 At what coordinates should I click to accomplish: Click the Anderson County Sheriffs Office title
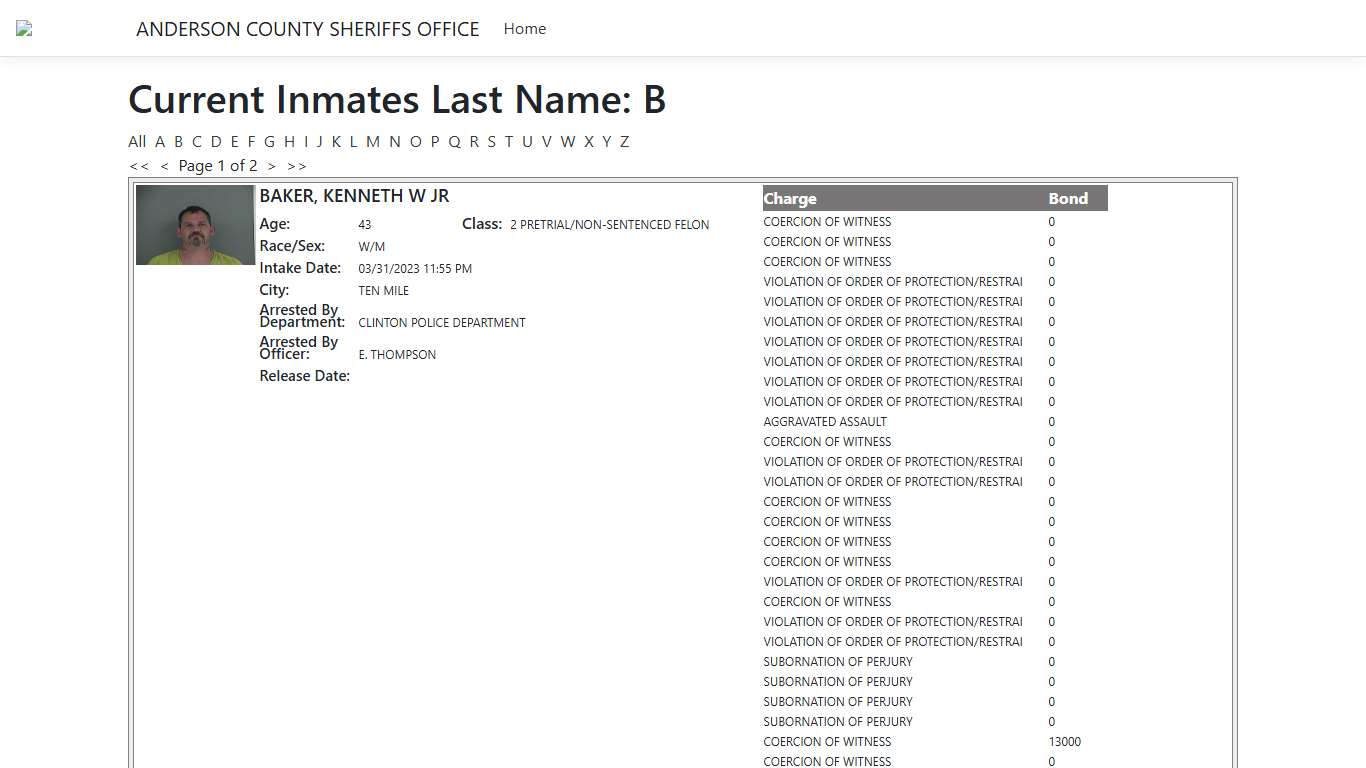coord(307,29)
